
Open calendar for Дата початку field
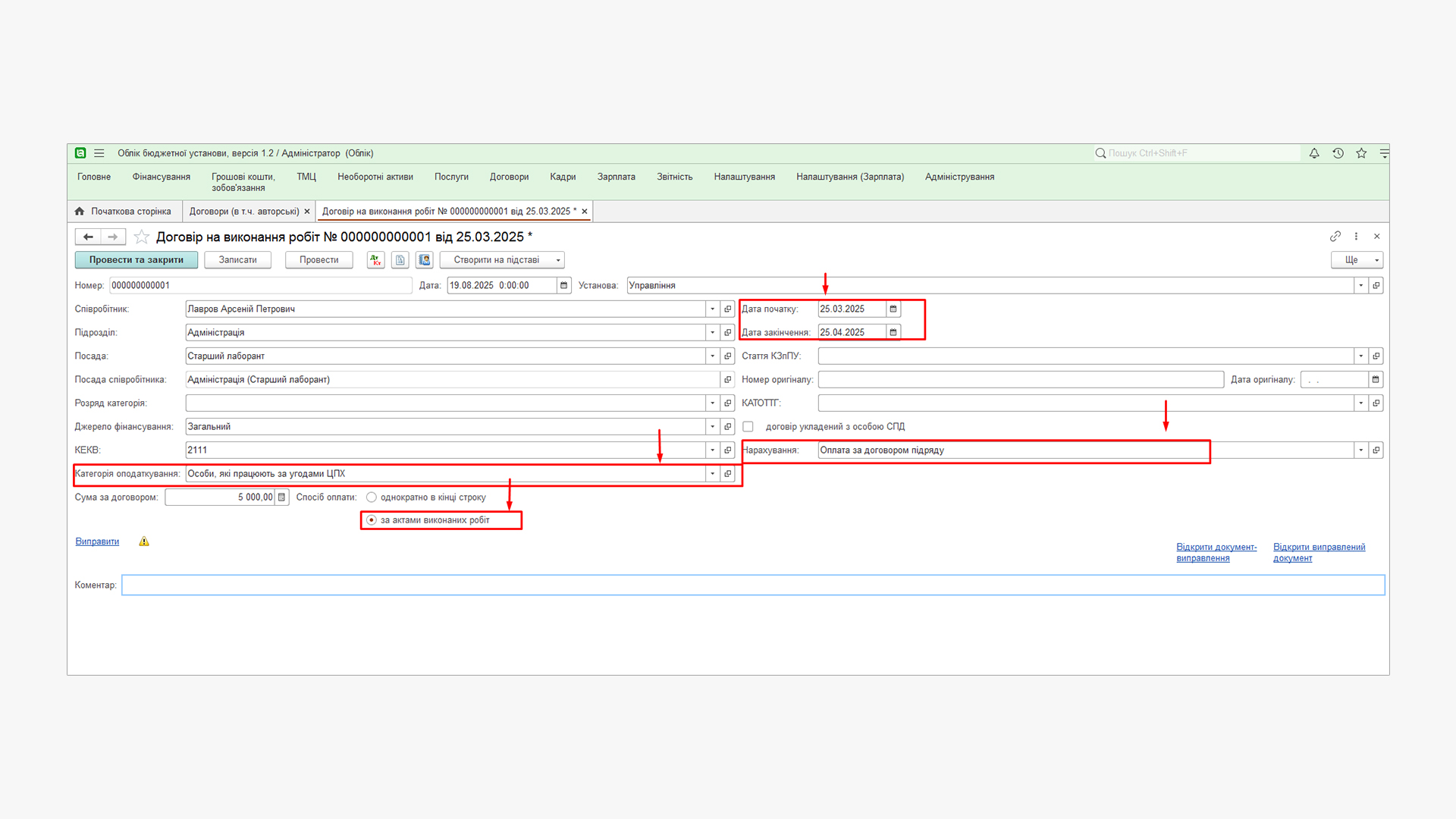(x=893, y=309)
